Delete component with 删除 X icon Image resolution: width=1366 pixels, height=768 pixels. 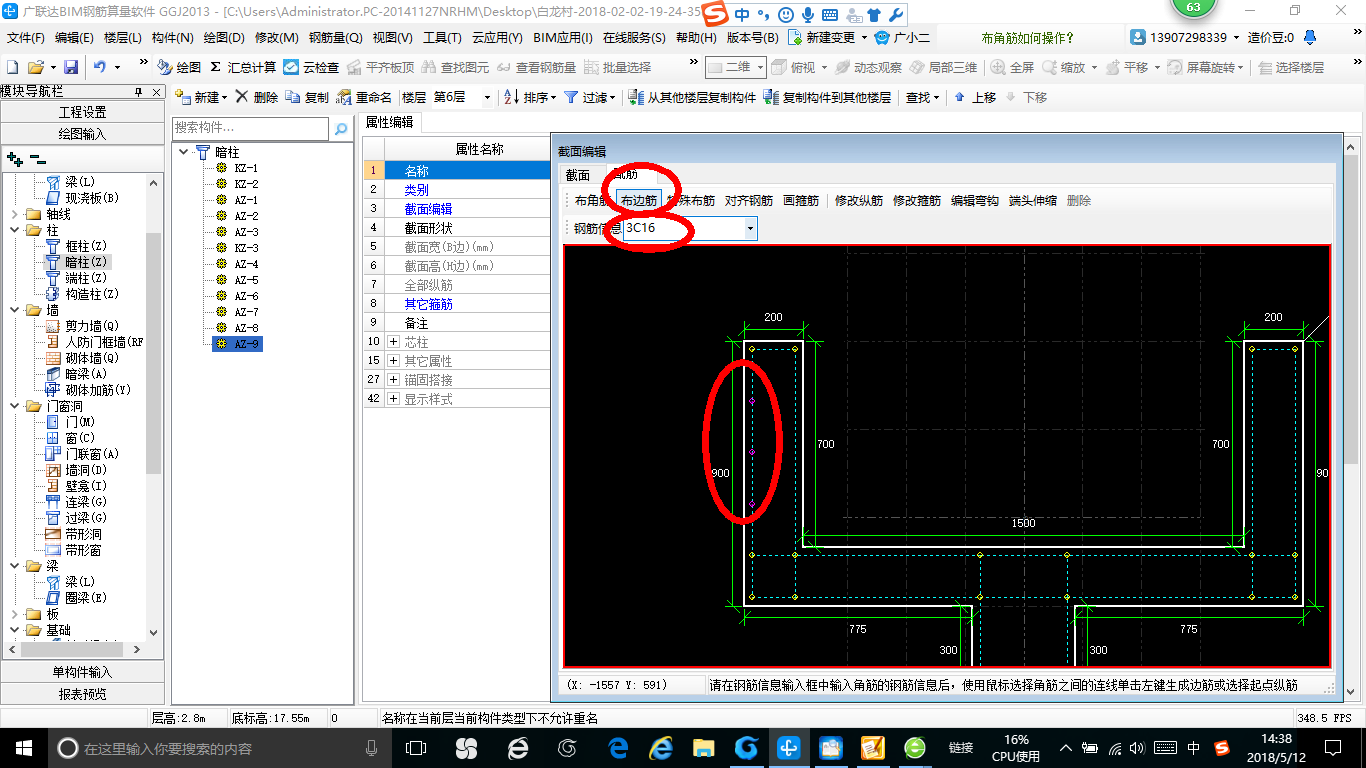pyautogui.click(x=257, y=97)
